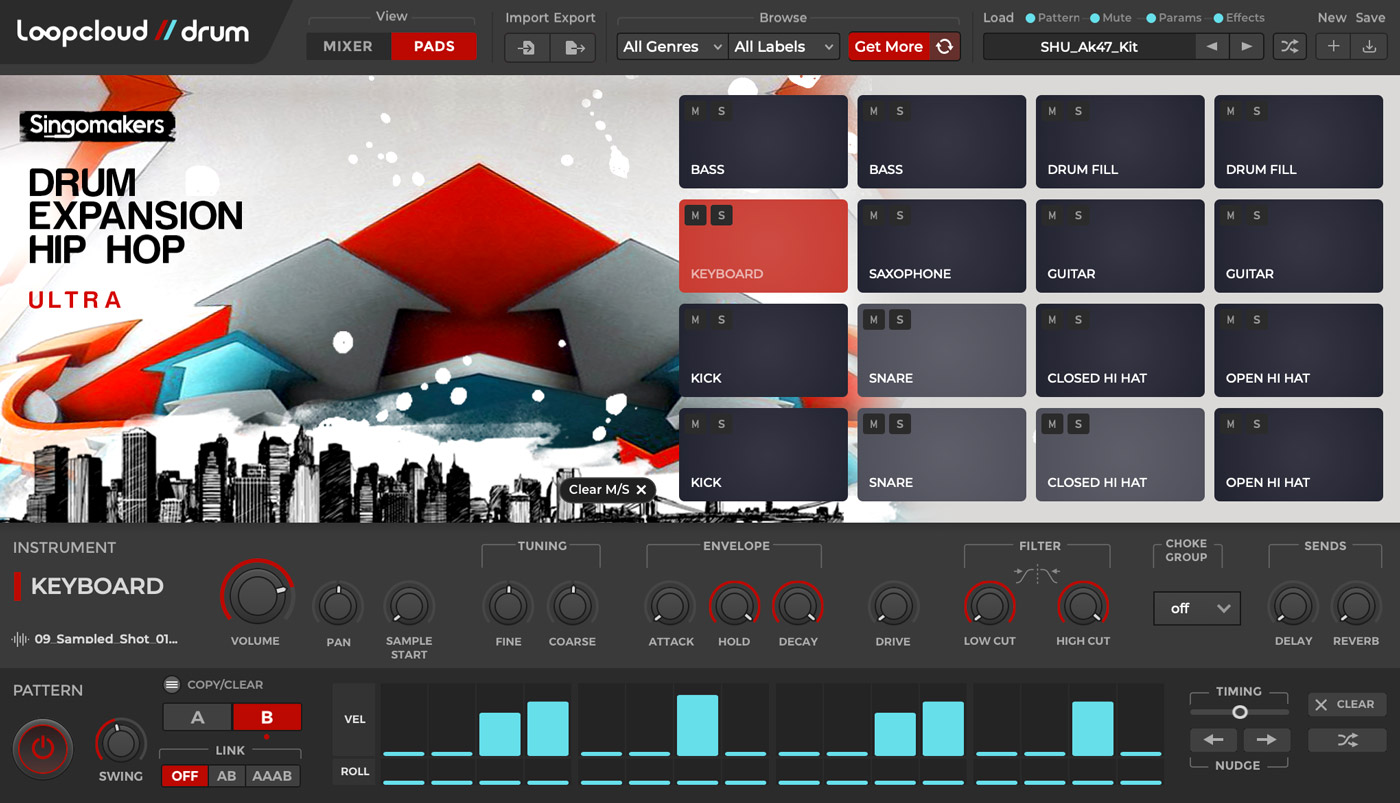The height and width of the screenshot is (803, 1400).
Task: Select the ROLL row tab
Action: pyautogui.click(x=355, y=772)
